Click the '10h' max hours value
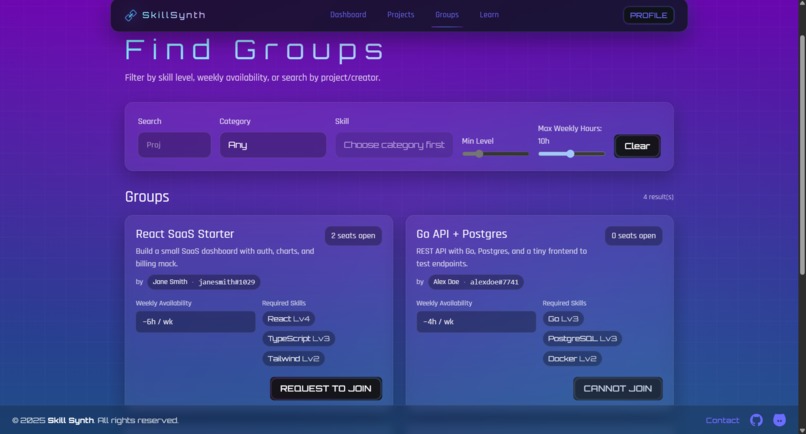This screenshot has height=434, width=806. pos(543,141)
